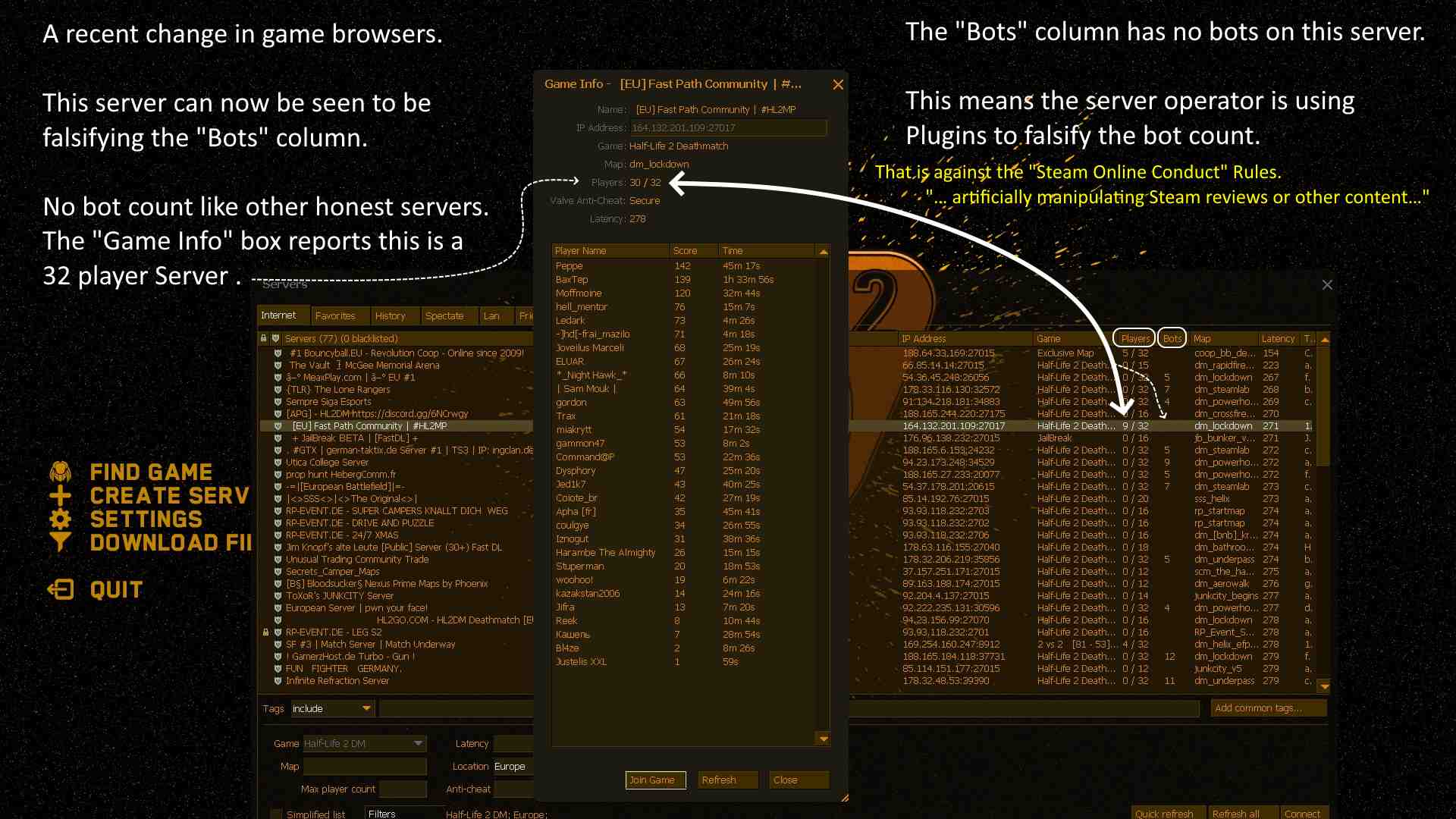Open the History tab
The height and width of the screenshot is (819, 1456).
click(x=390, y=316)
